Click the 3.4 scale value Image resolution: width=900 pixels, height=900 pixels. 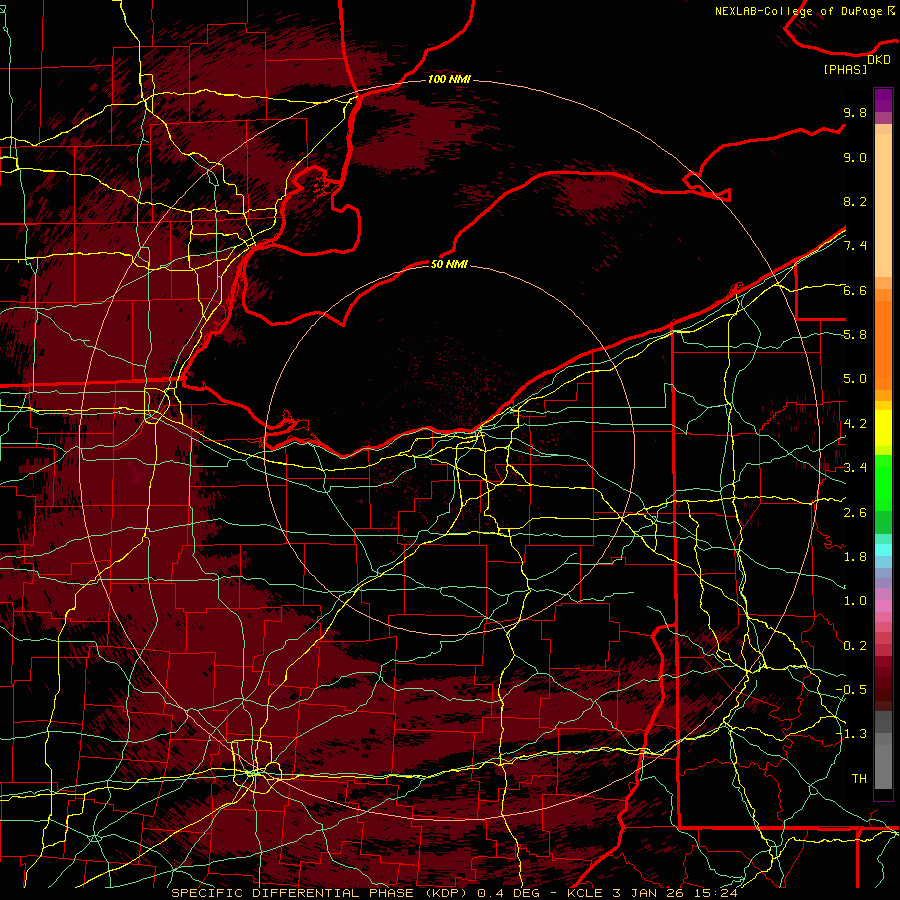855,468
